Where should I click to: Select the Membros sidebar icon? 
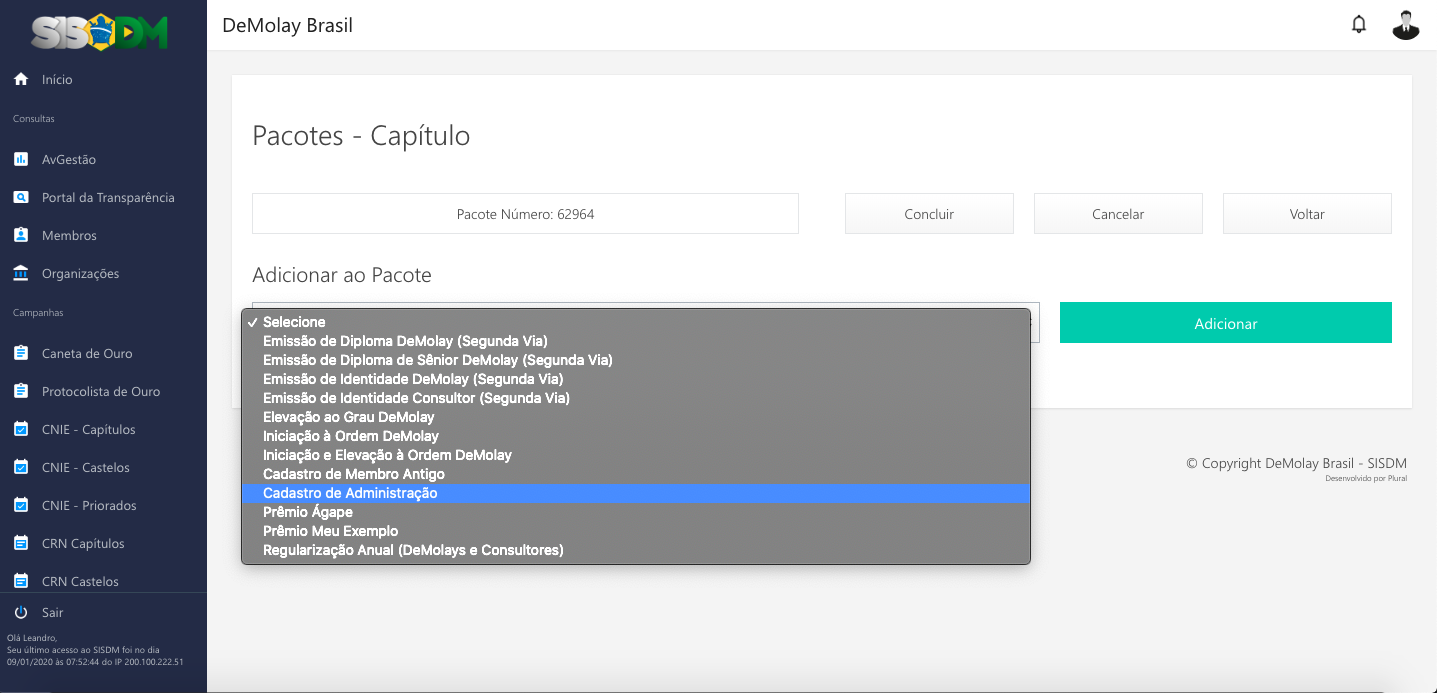[x=21, y=235]
